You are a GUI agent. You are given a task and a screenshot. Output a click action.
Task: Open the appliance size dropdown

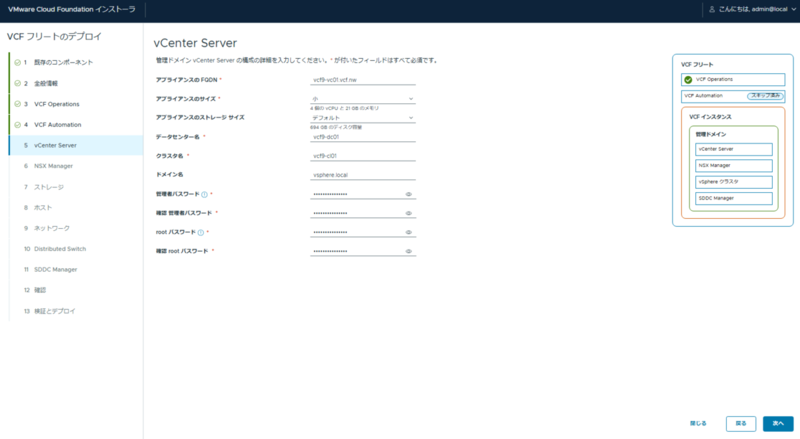(x=363, y=99)
